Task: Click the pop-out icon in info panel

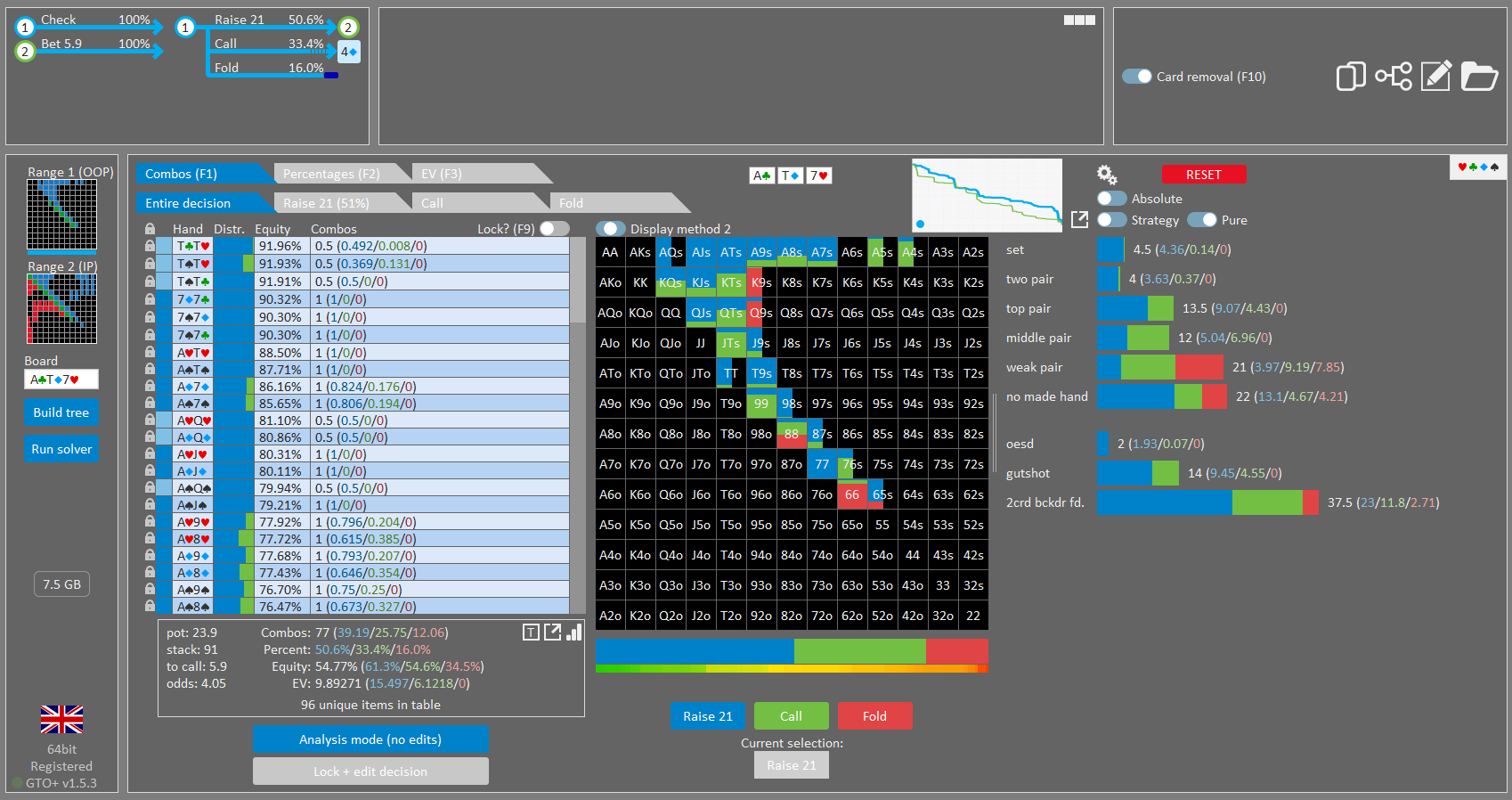Action: tap(552, 633)
